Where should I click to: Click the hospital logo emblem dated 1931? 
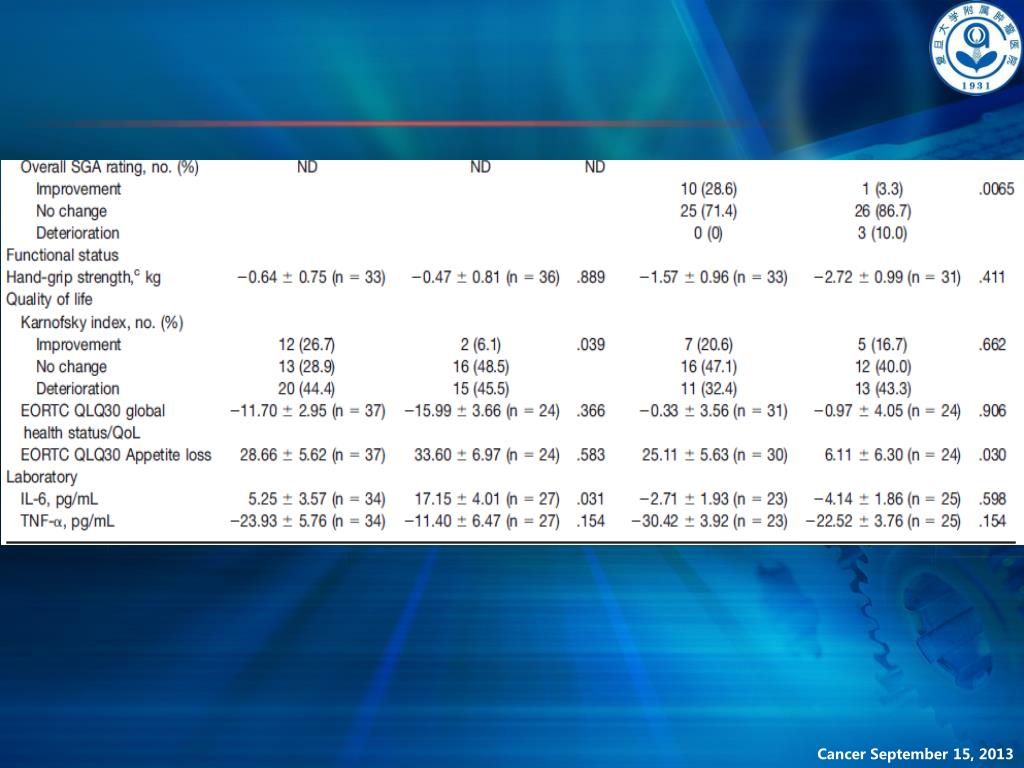(x=975, y=48)
